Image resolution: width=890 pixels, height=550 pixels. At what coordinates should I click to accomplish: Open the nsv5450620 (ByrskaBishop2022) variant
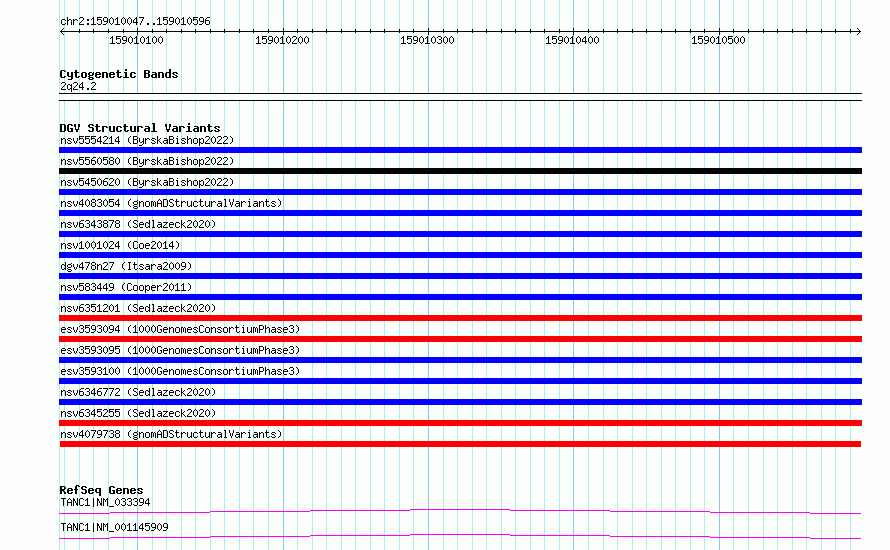point(147,182)
